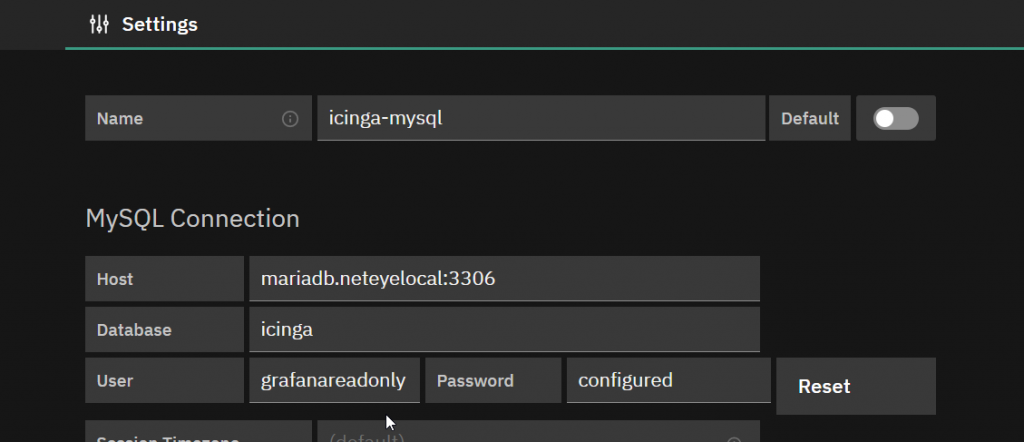Toggle the Default data source switch
1024x442 pixels.
896,119
